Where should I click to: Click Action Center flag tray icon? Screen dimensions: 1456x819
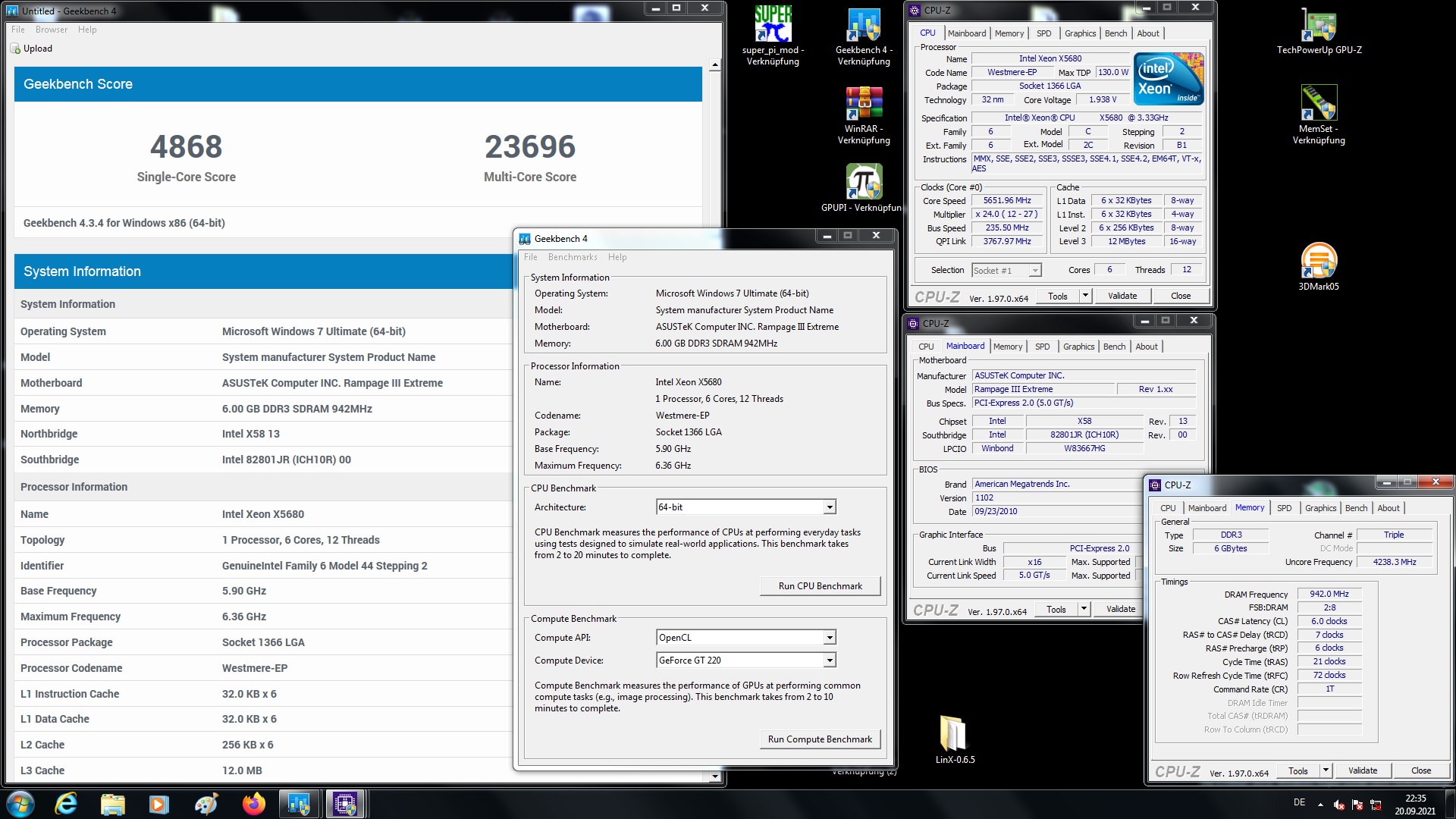pos(1357,804)
